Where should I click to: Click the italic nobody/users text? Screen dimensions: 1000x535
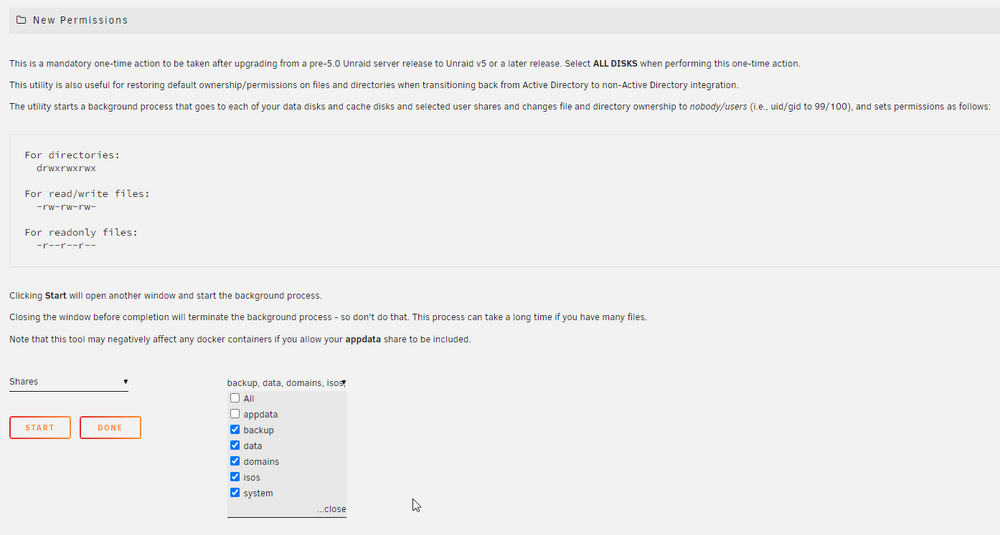click(718, 106)
